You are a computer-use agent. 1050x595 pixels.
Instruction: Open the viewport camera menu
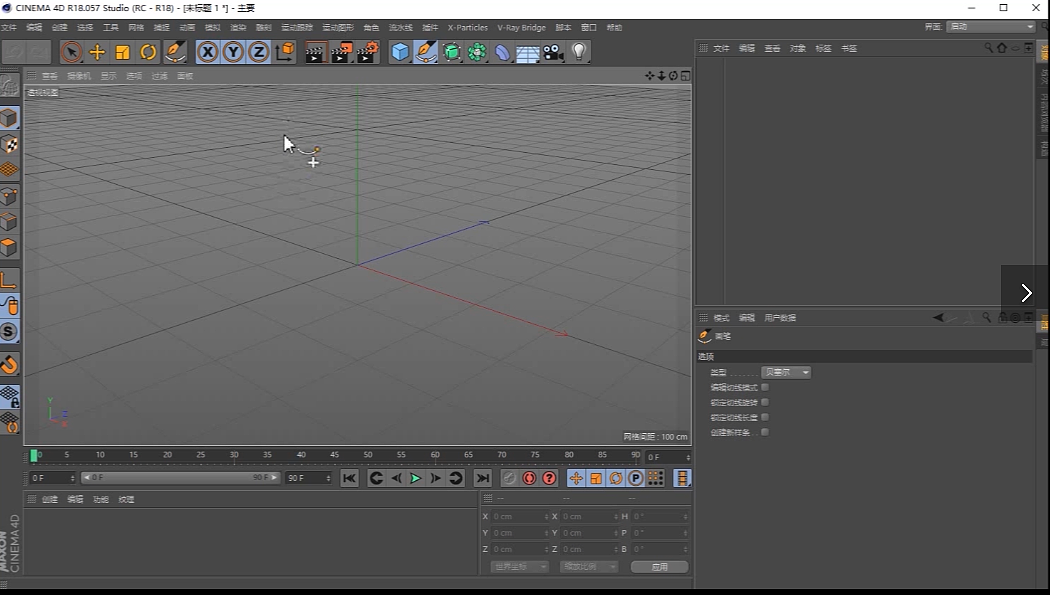[78, 76]
